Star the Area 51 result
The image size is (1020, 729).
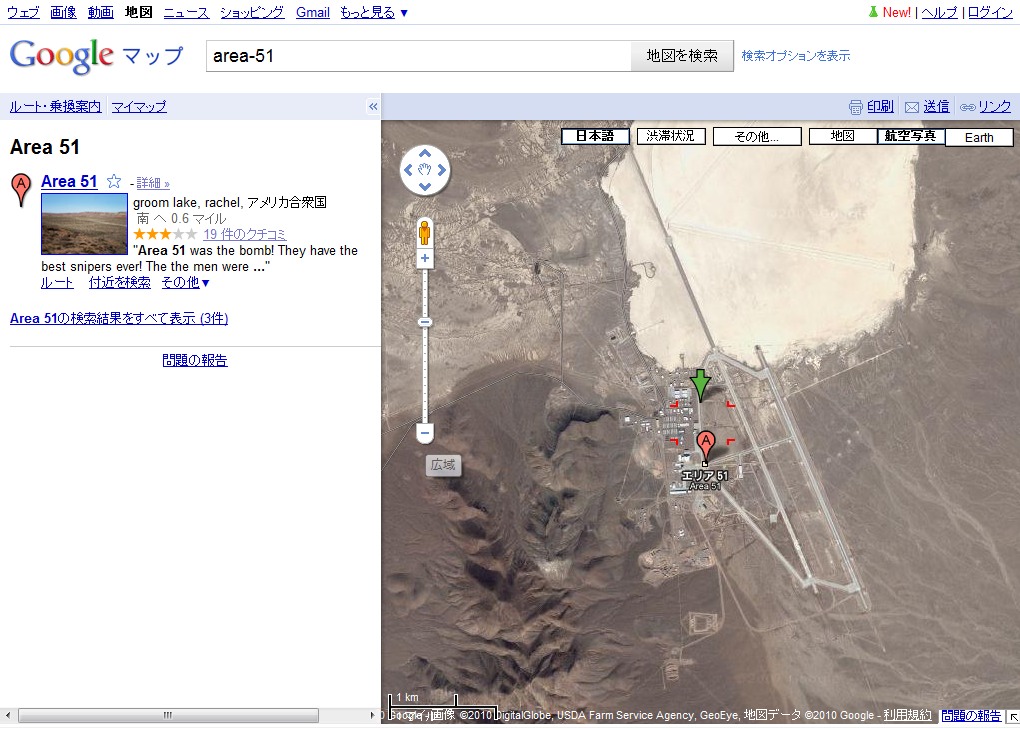114,181
